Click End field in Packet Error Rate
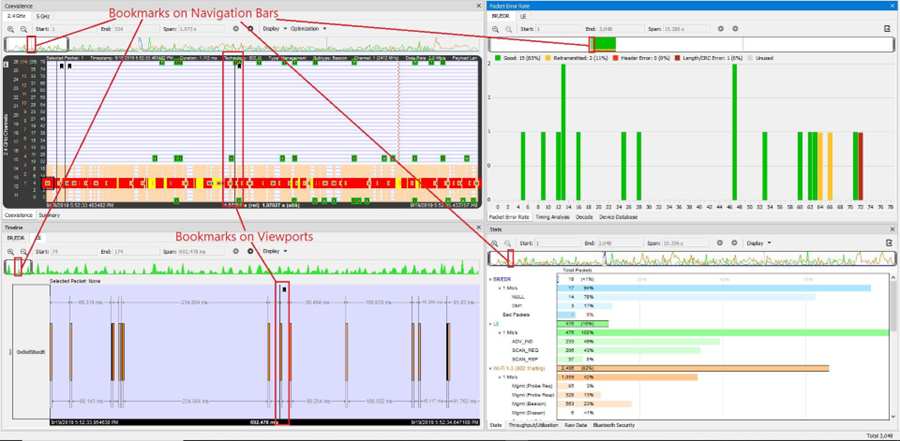 click(x=622, y=28)
